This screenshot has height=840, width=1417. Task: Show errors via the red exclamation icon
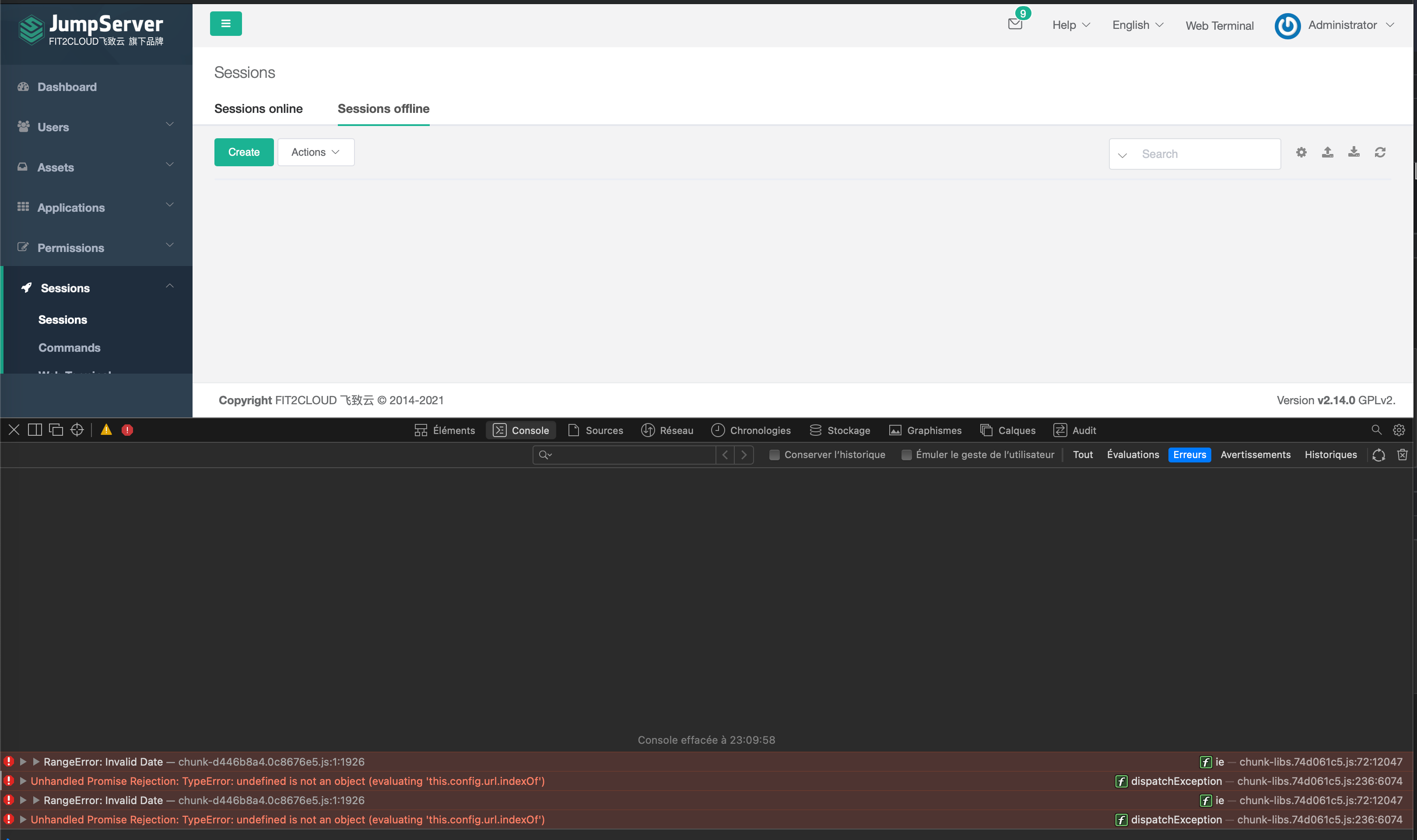[x=127, y=430]
